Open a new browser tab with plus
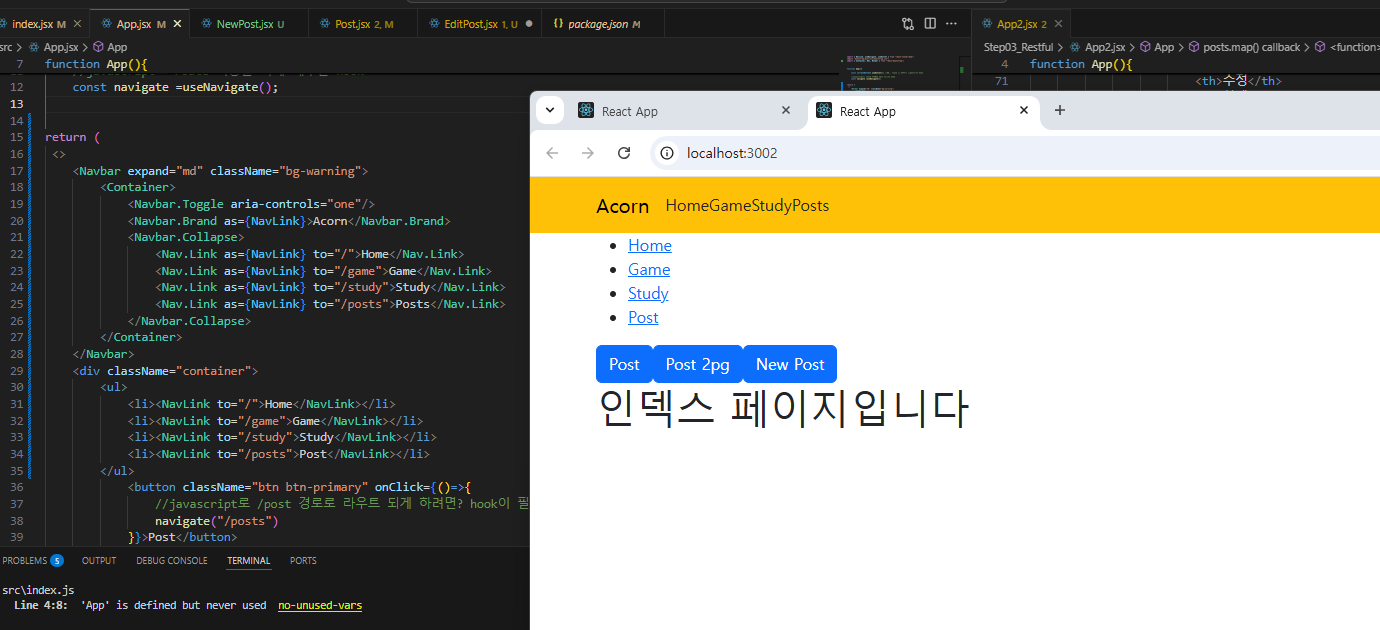The image size is (1380, 630). point(1060,110)
